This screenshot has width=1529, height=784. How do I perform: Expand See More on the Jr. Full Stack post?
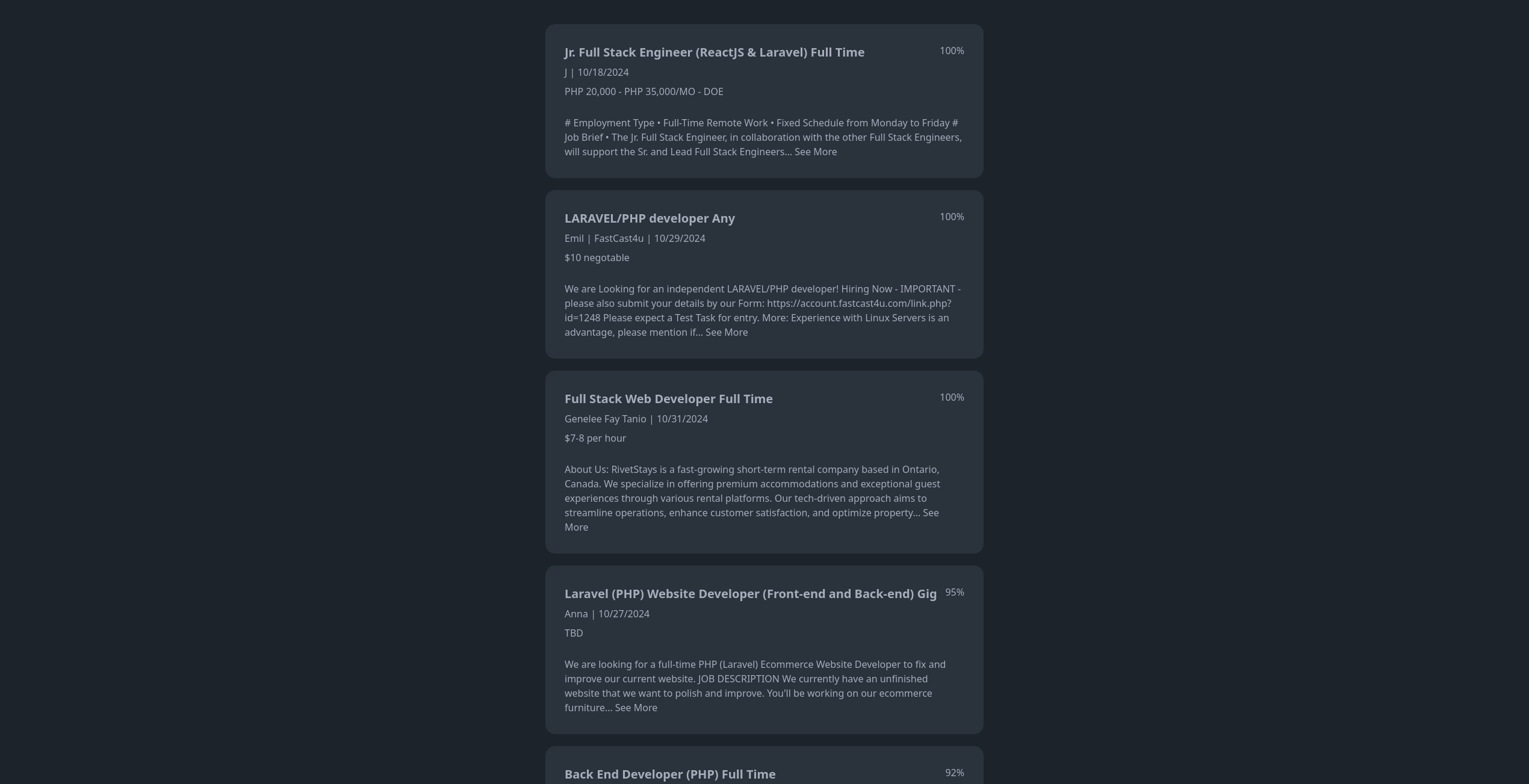tap(816, 152)
